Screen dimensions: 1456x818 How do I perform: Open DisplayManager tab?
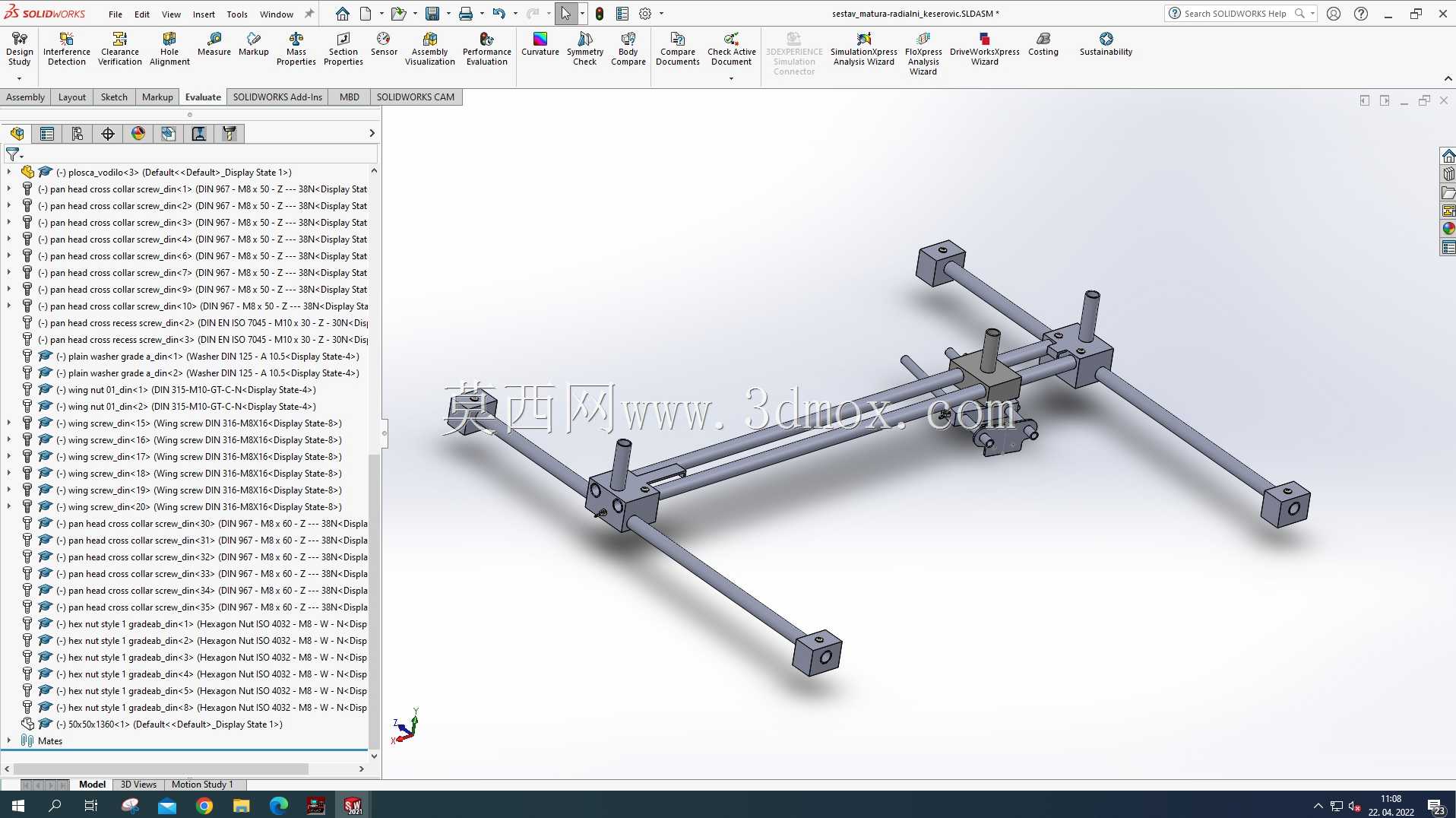pyautogui.click(x=138, y=134)
